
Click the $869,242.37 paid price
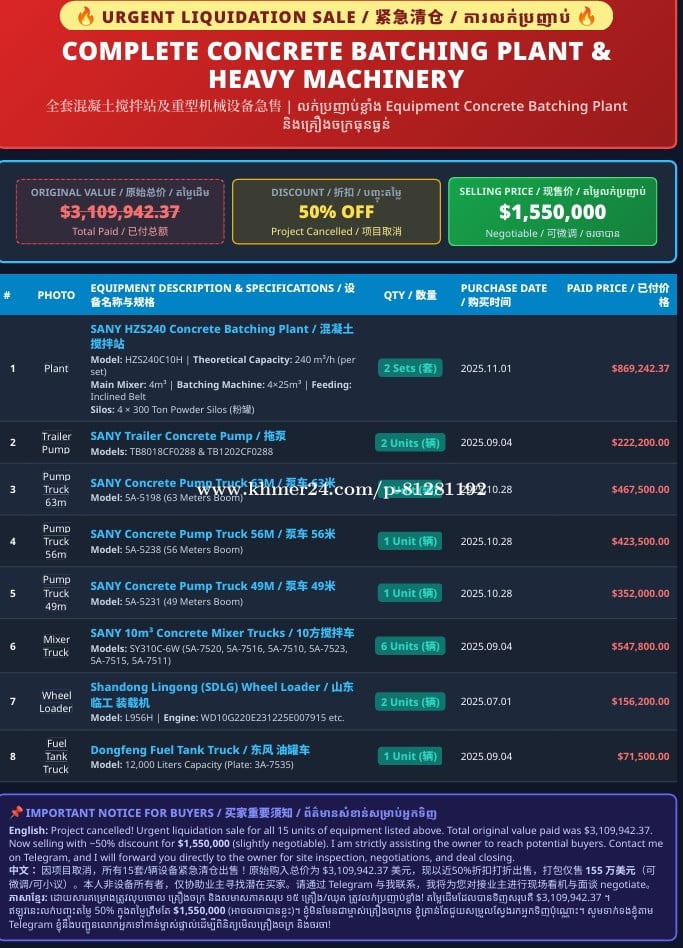tap(640, 368)
